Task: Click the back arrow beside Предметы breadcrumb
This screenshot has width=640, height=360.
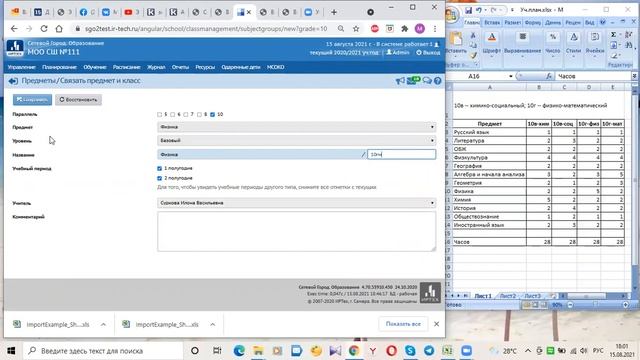Action: pos(13,81)
